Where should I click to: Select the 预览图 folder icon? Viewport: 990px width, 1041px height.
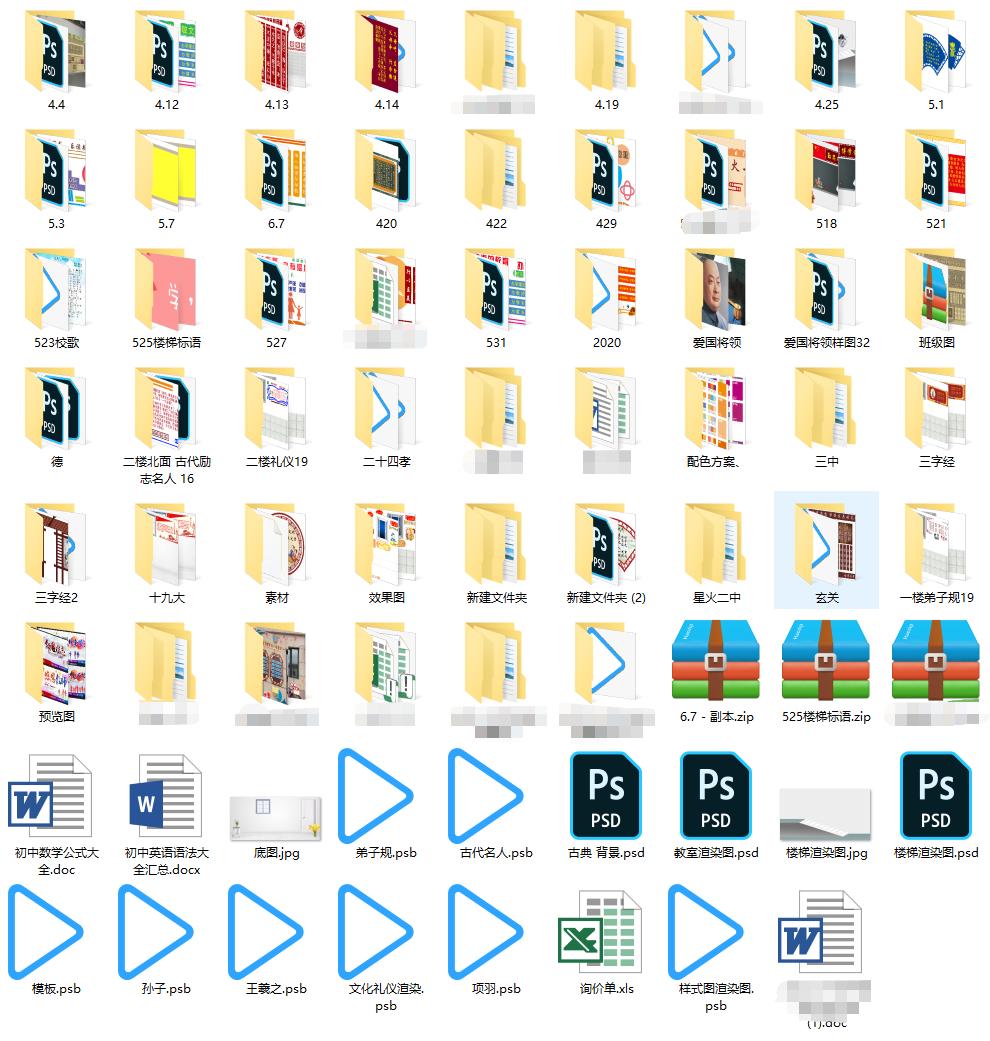pos(56,663)
